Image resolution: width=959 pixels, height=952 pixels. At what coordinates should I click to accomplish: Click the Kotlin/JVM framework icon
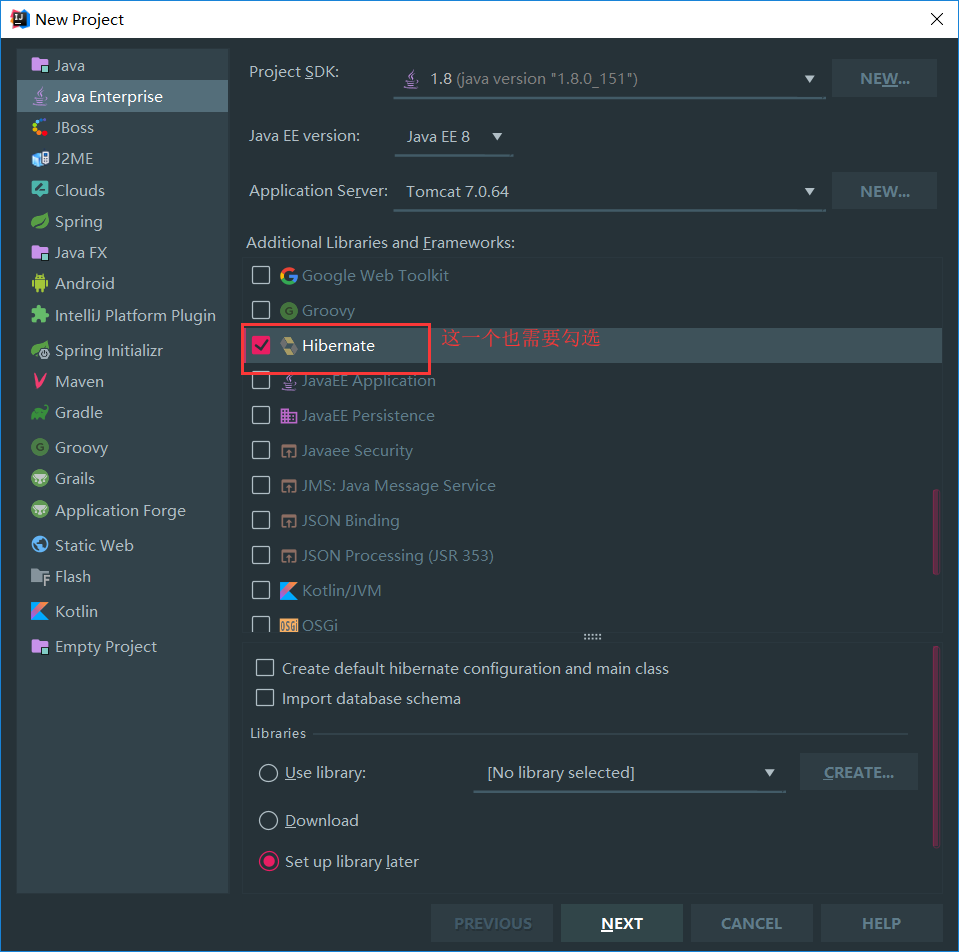point(289,591)
